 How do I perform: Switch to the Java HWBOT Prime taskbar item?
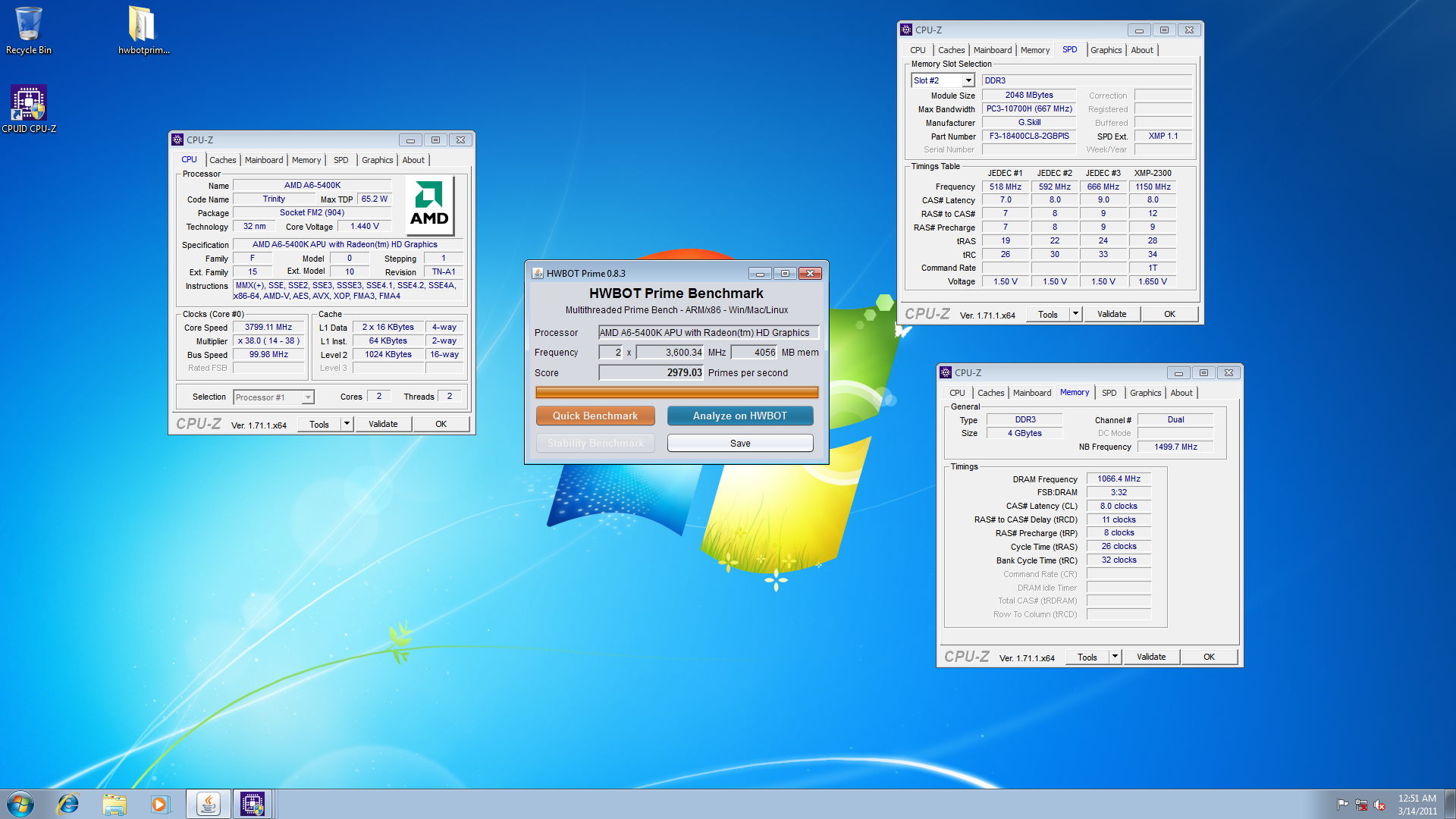(x=208, y=804)
